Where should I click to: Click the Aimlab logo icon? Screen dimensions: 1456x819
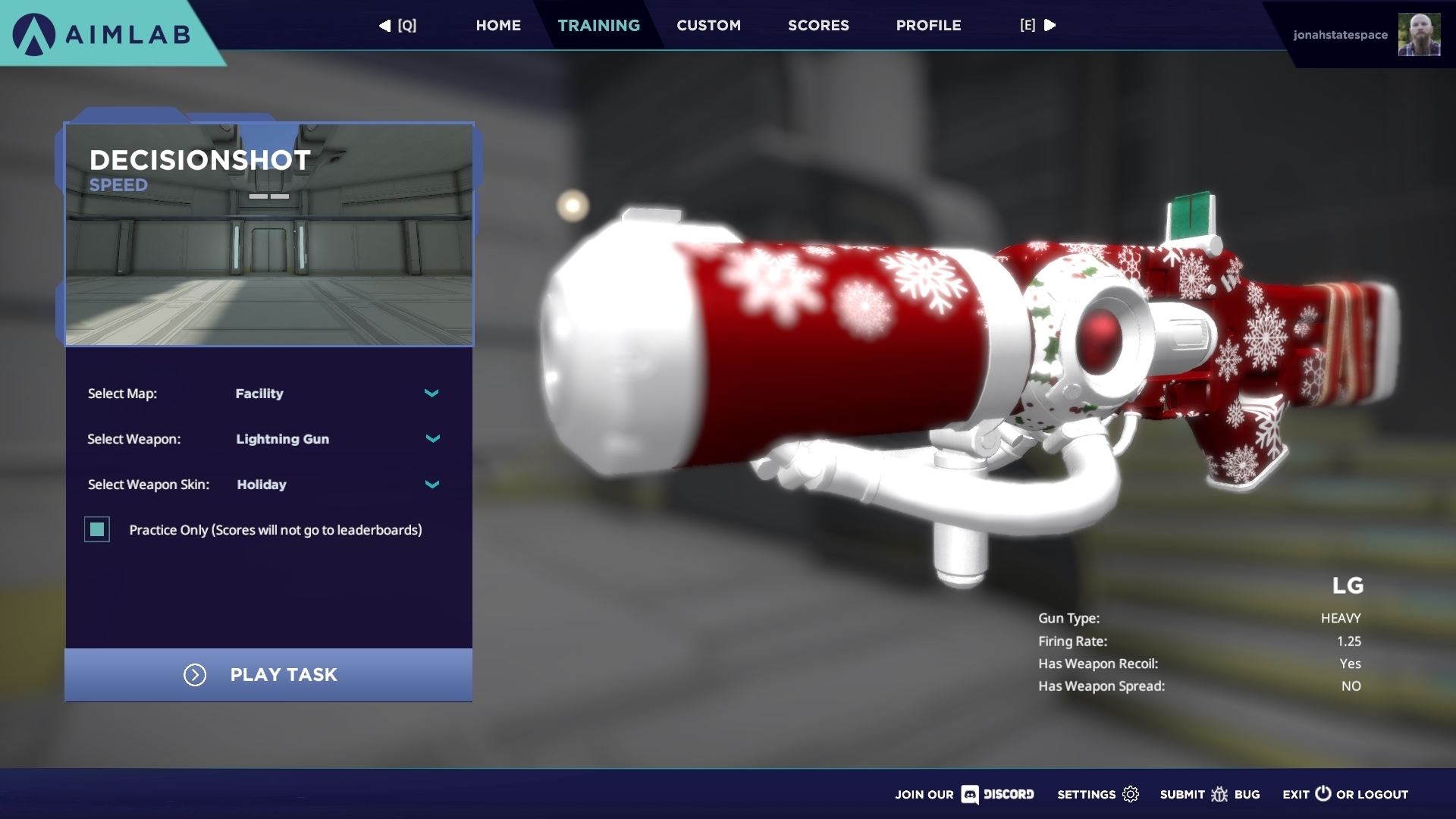point(34,34)
